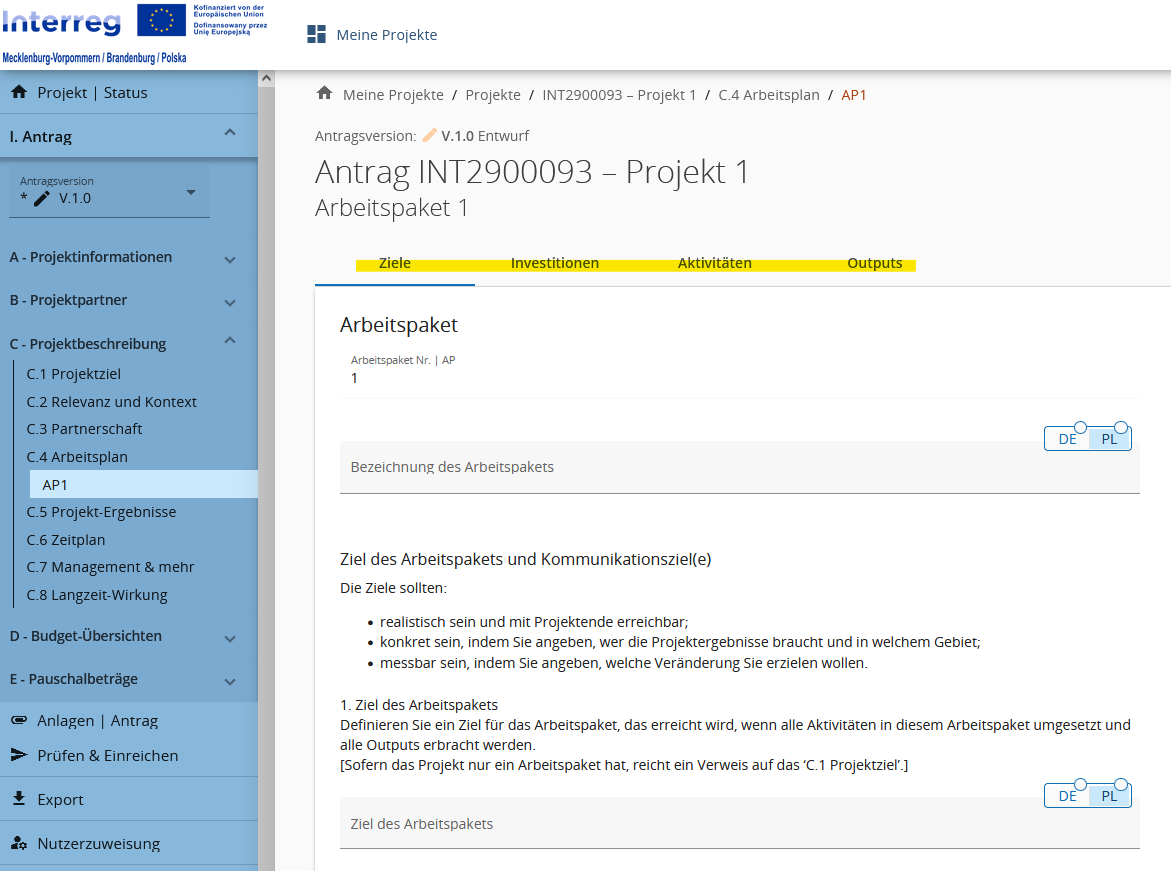The height and width of the screenshot is (871, 1171).
Task: Click the Interreg logo
Action: pyautogui.click(x=62, y=22)
